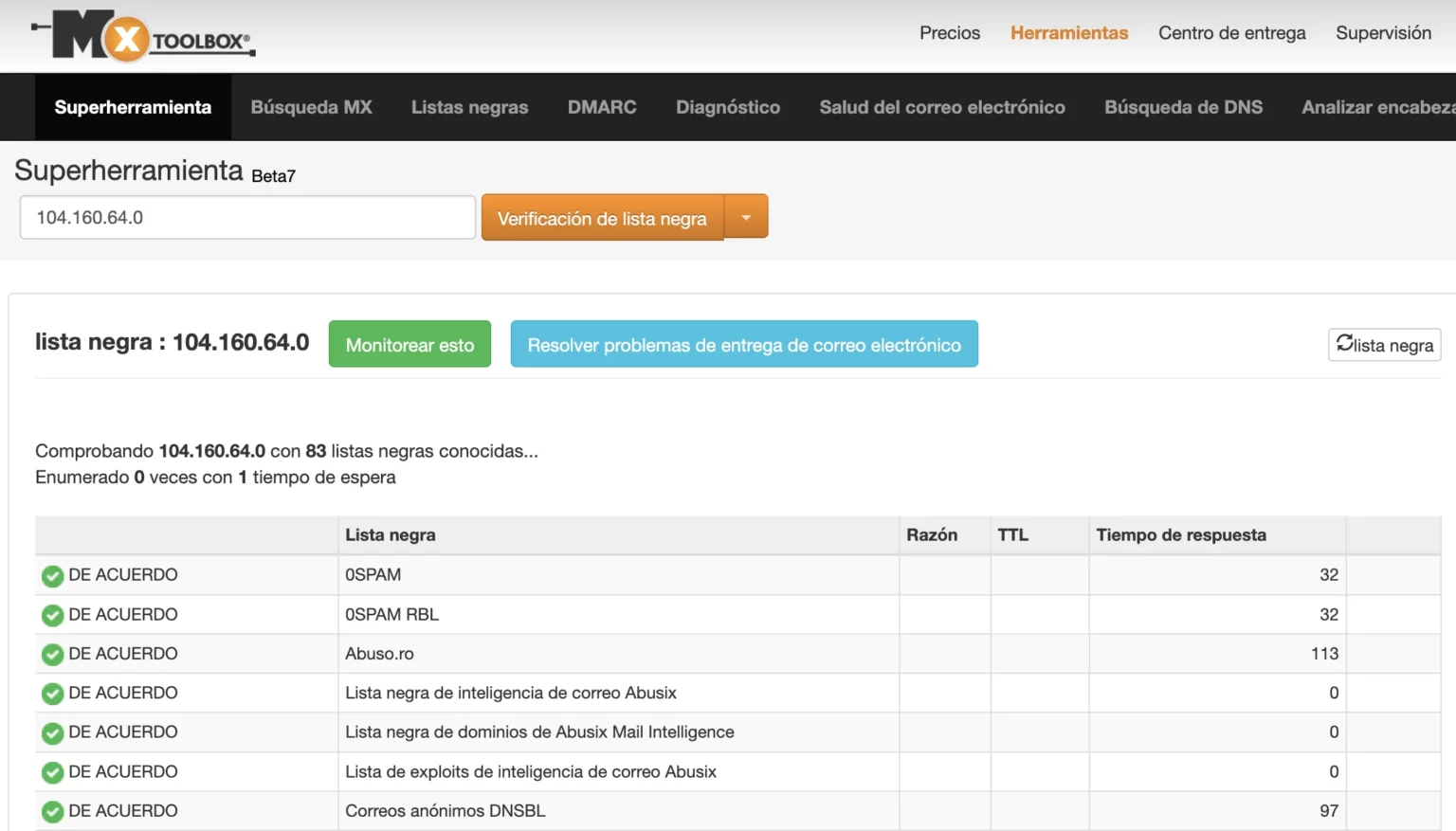The height and width of the screenshot is (831, 1456).
Task: Select Lista negra de inteligencia de correo Abusix
Action: (511, 694)
